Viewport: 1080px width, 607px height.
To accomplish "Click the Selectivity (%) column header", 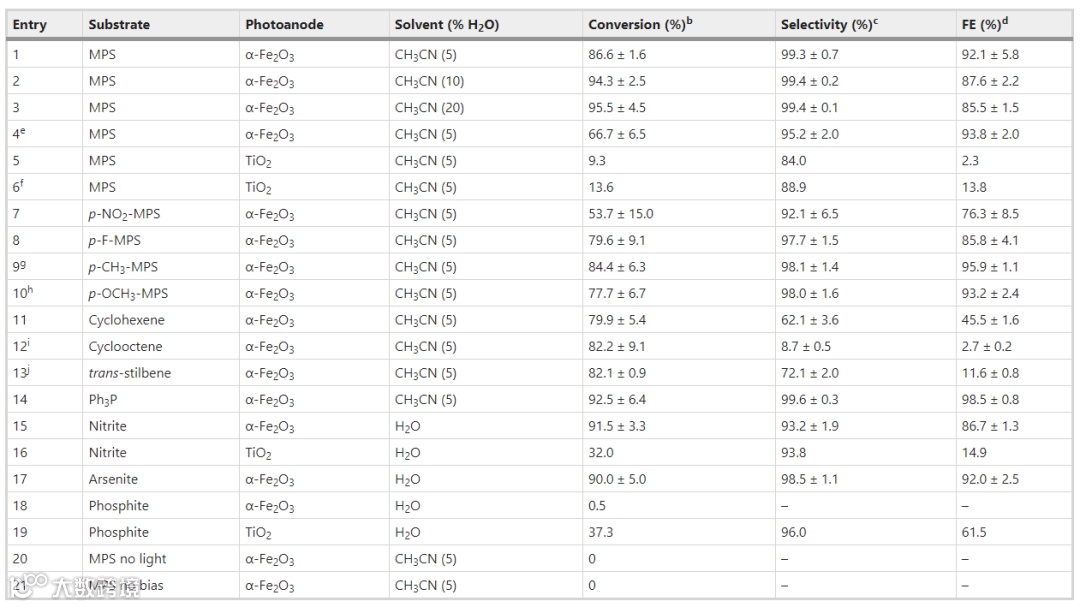I will point(829,24).
